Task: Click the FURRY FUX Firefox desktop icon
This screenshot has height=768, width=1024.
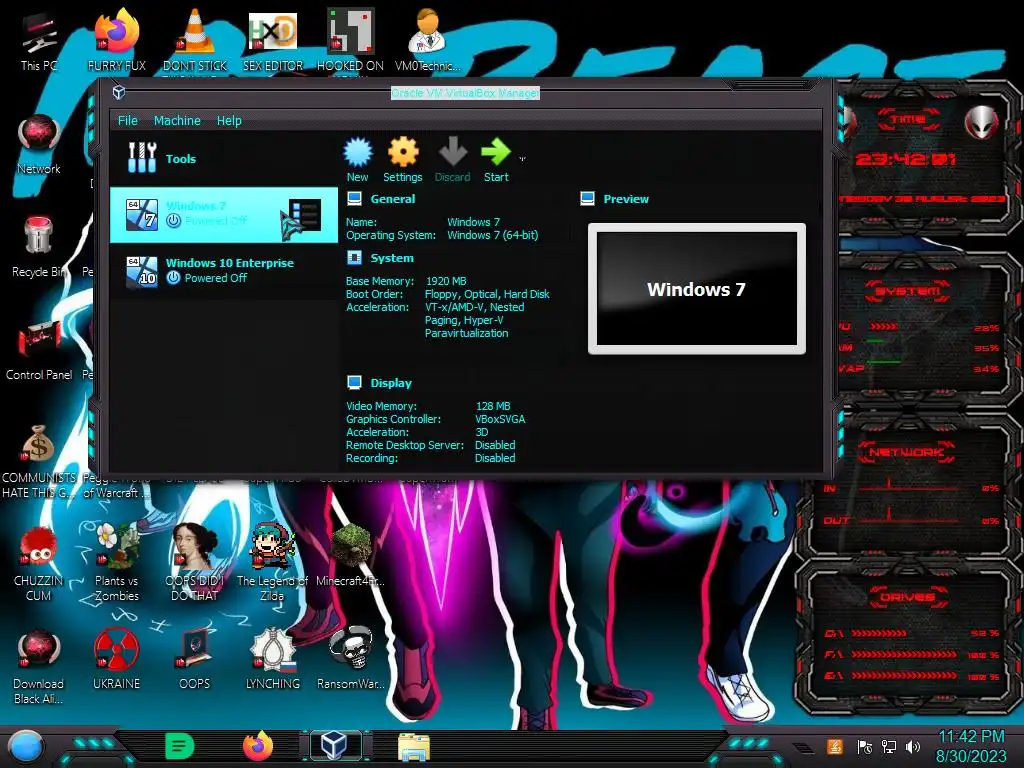Action: [x=116, y=40]
